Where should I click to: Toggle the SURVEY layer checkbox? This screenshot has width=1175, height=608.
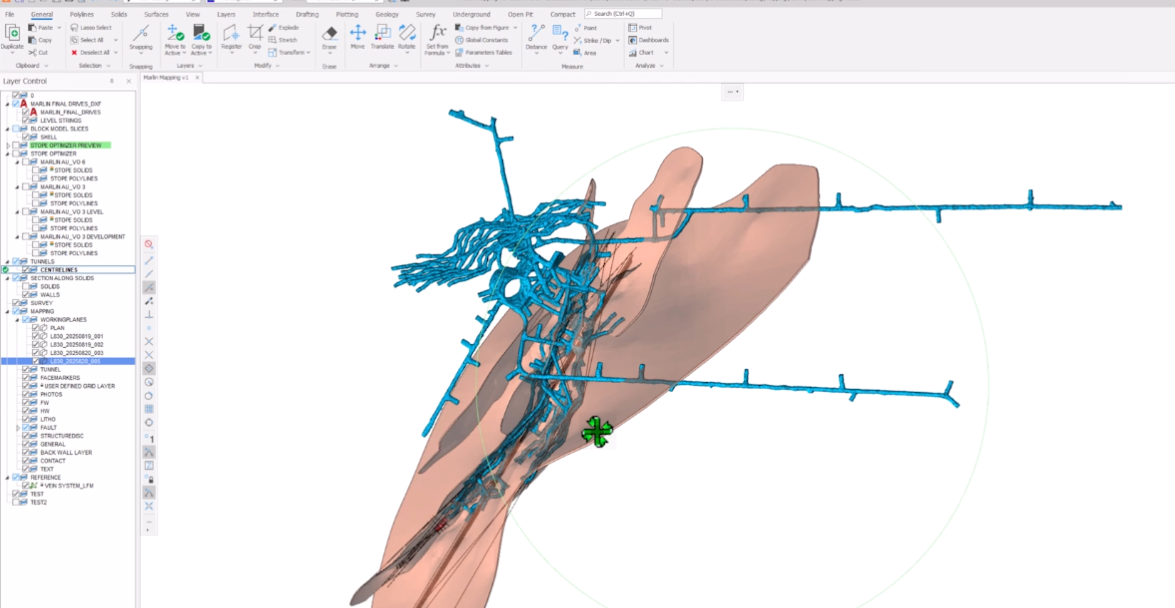click(17, 303)
